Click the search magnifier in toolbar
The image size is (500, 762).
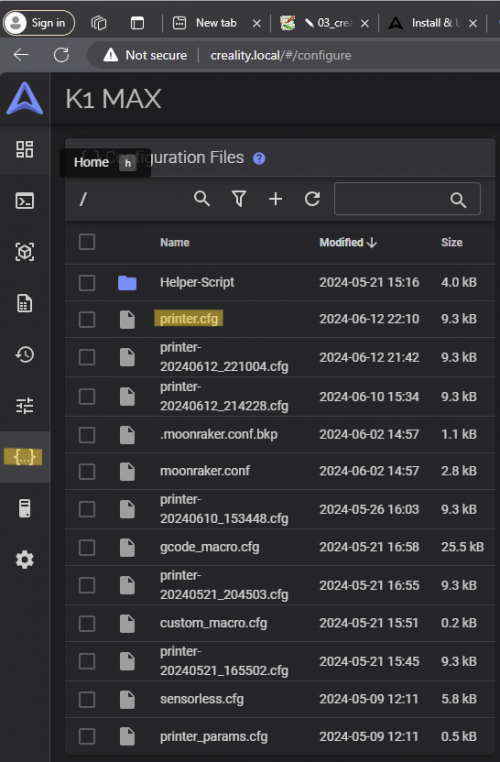pos(202,199)
